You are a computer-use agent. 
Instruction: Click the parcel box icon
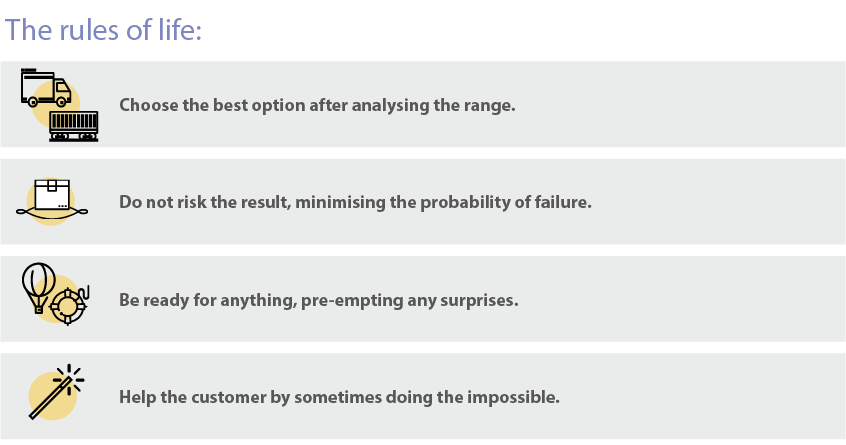[x=52, y=195]
